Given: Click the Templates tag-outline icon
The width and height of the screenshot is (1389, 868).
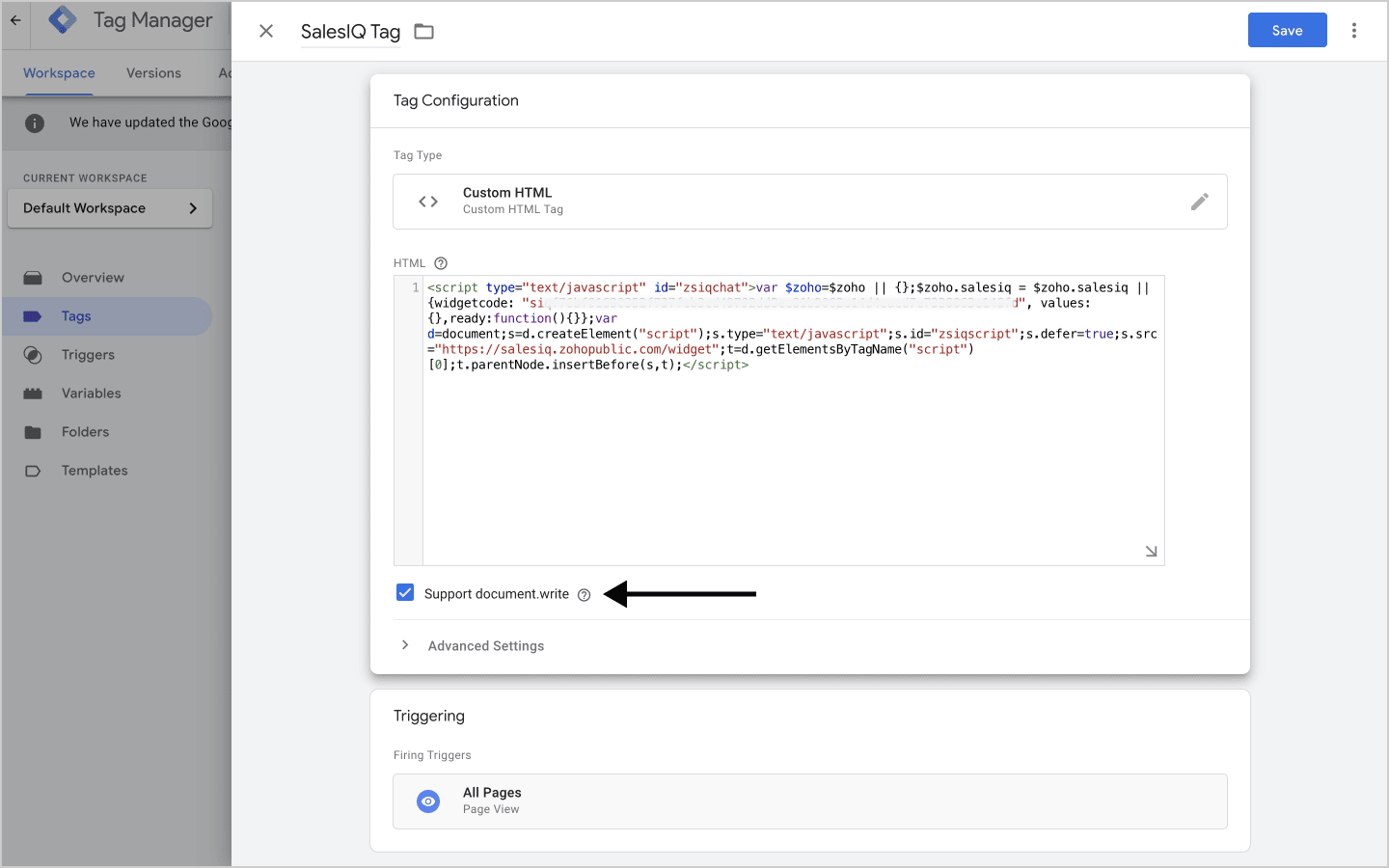Looking at the screenshot, I should (33, 471).
